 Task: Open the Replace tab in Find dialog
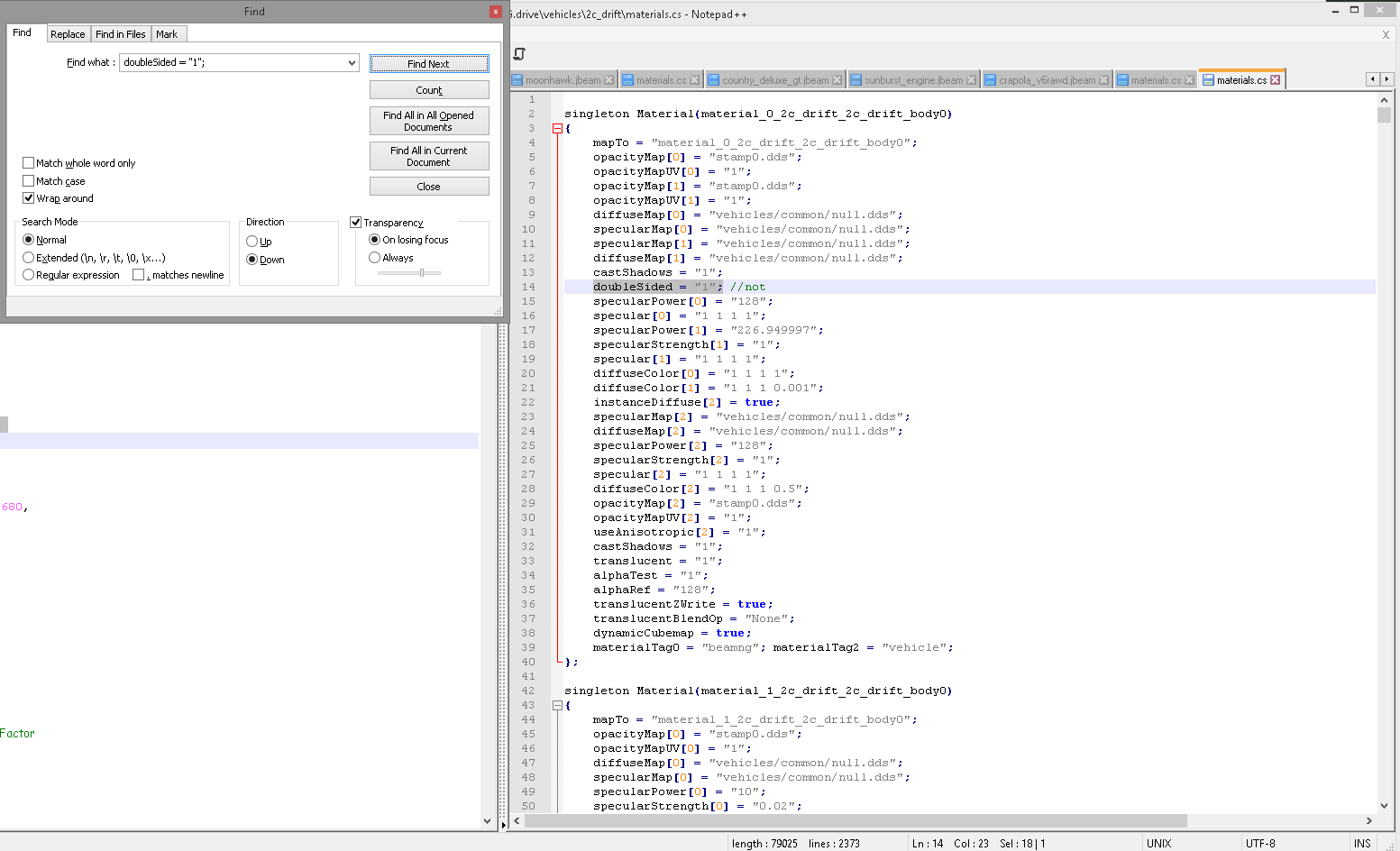point(68,34)
